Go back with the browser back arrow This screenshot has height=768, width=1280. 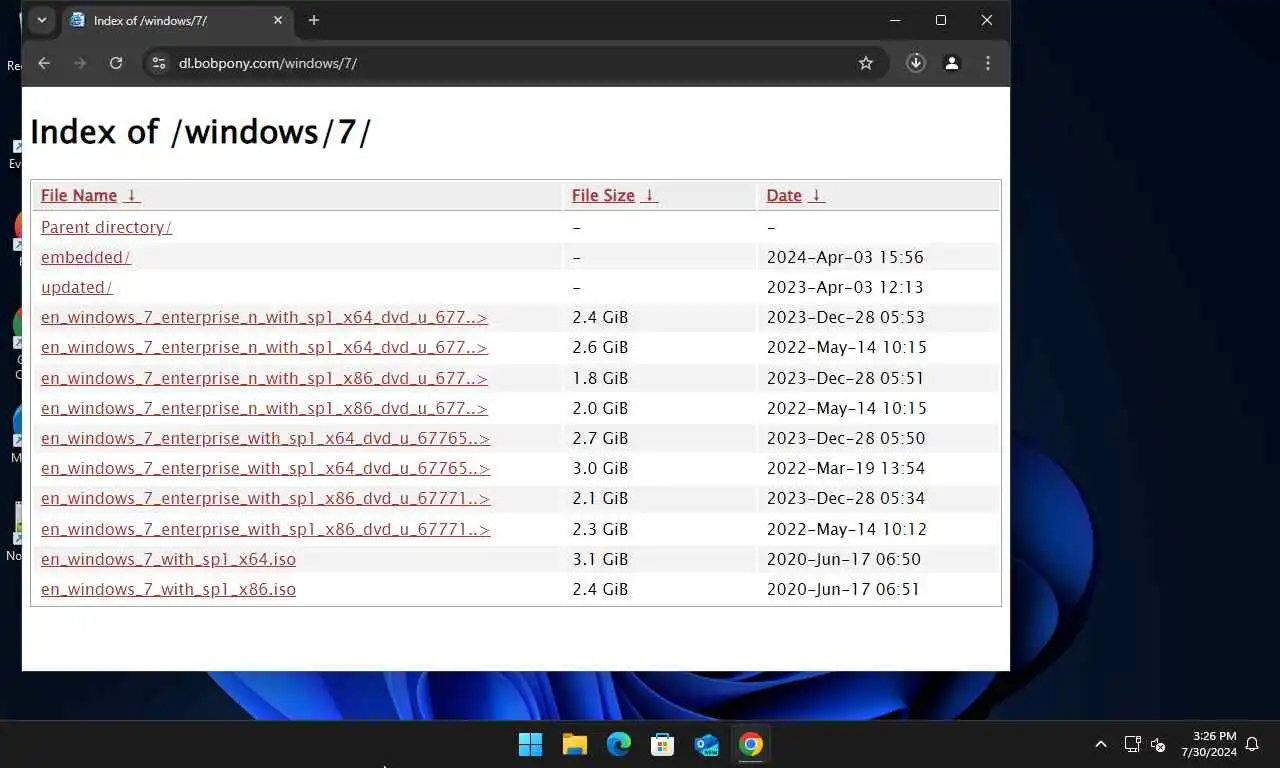[44, 63]
